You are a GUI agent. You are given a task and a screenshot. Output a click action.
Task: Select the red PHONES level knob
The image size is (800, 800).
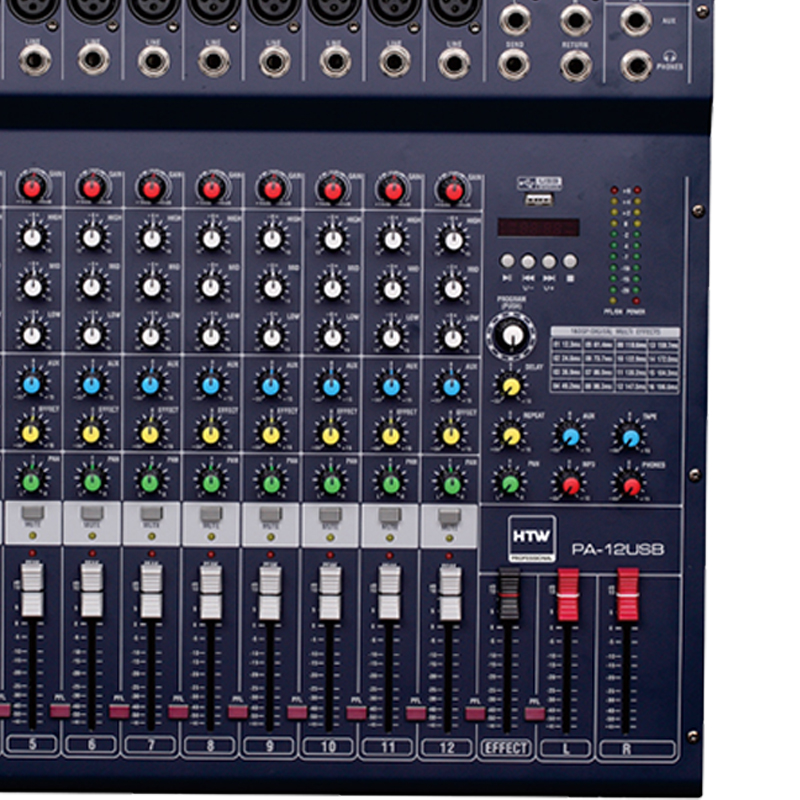tap(631, 485)
